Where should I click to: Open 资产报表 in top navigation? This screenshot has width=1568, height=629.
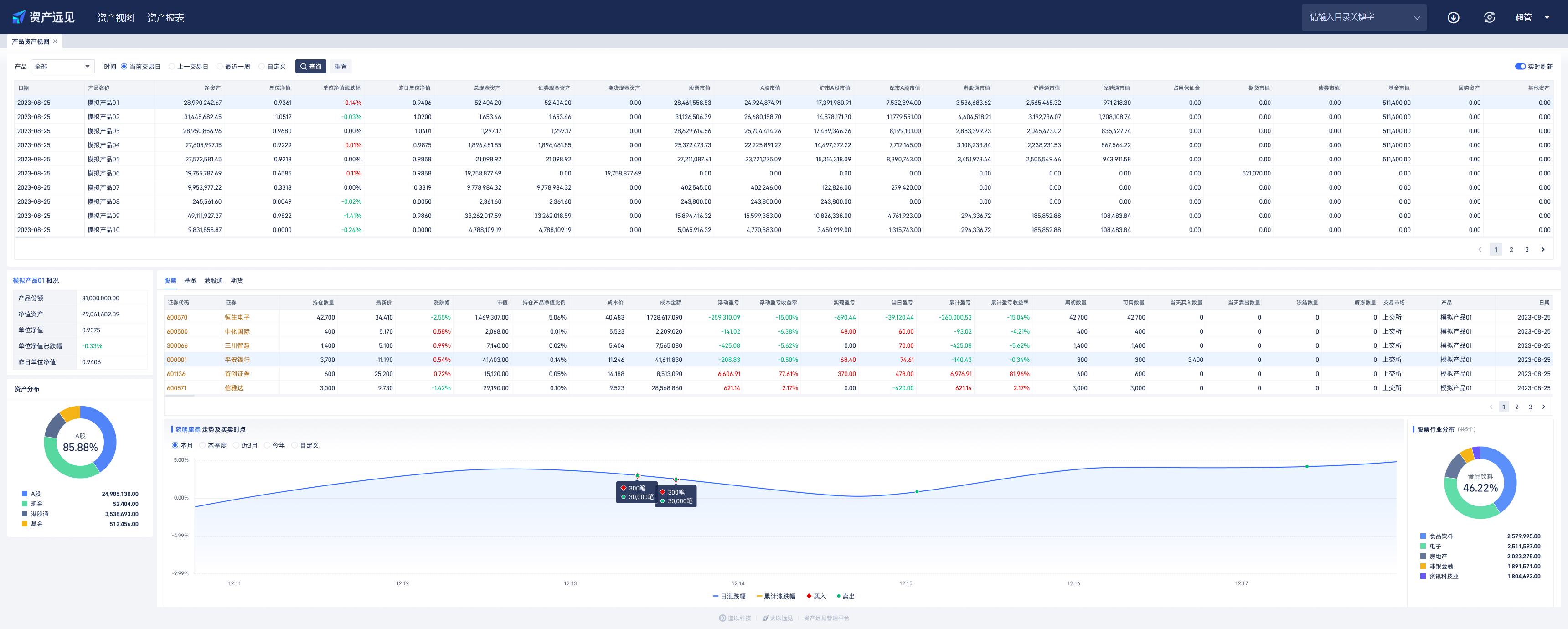(165, 18)
